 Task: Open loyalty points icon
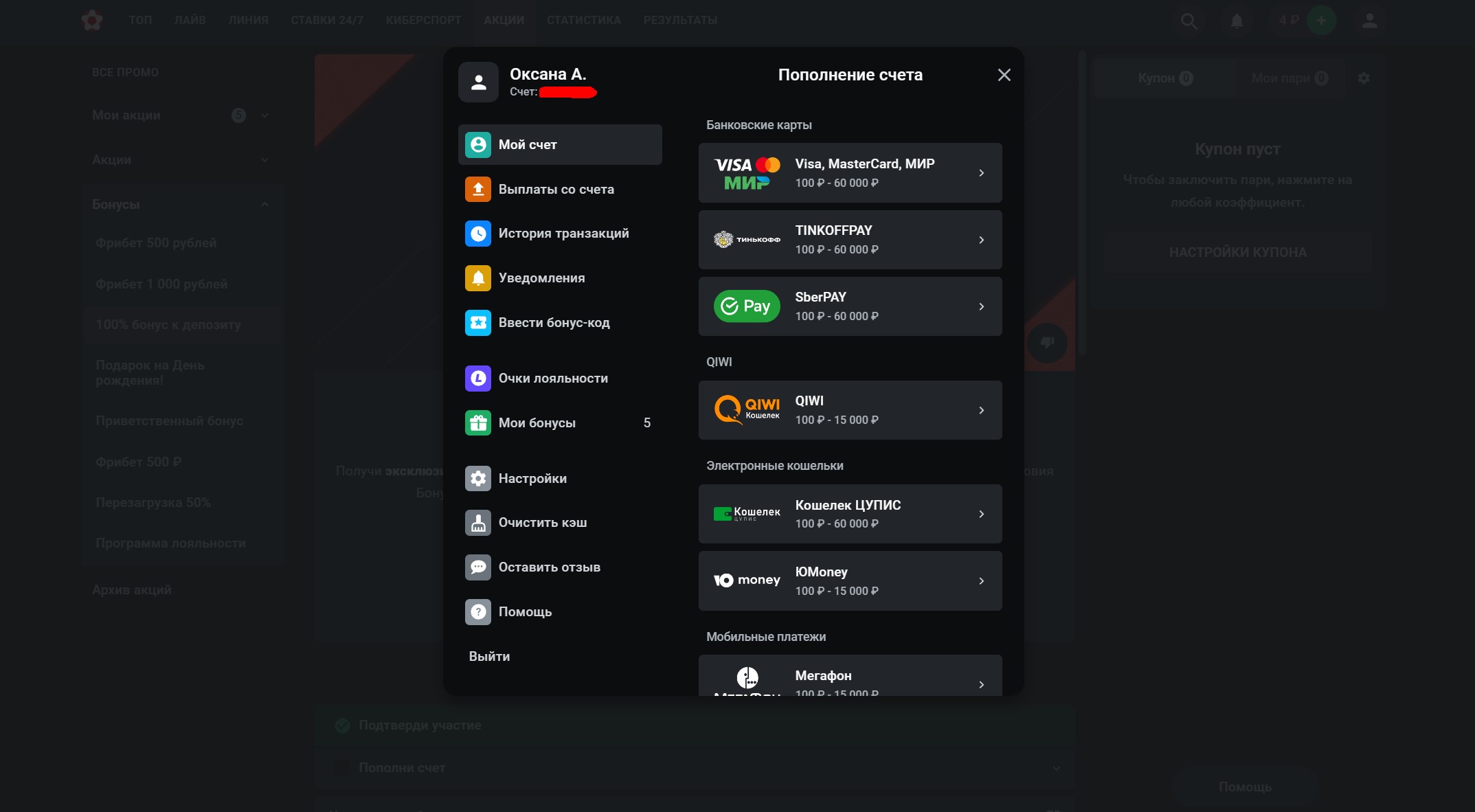477,379
